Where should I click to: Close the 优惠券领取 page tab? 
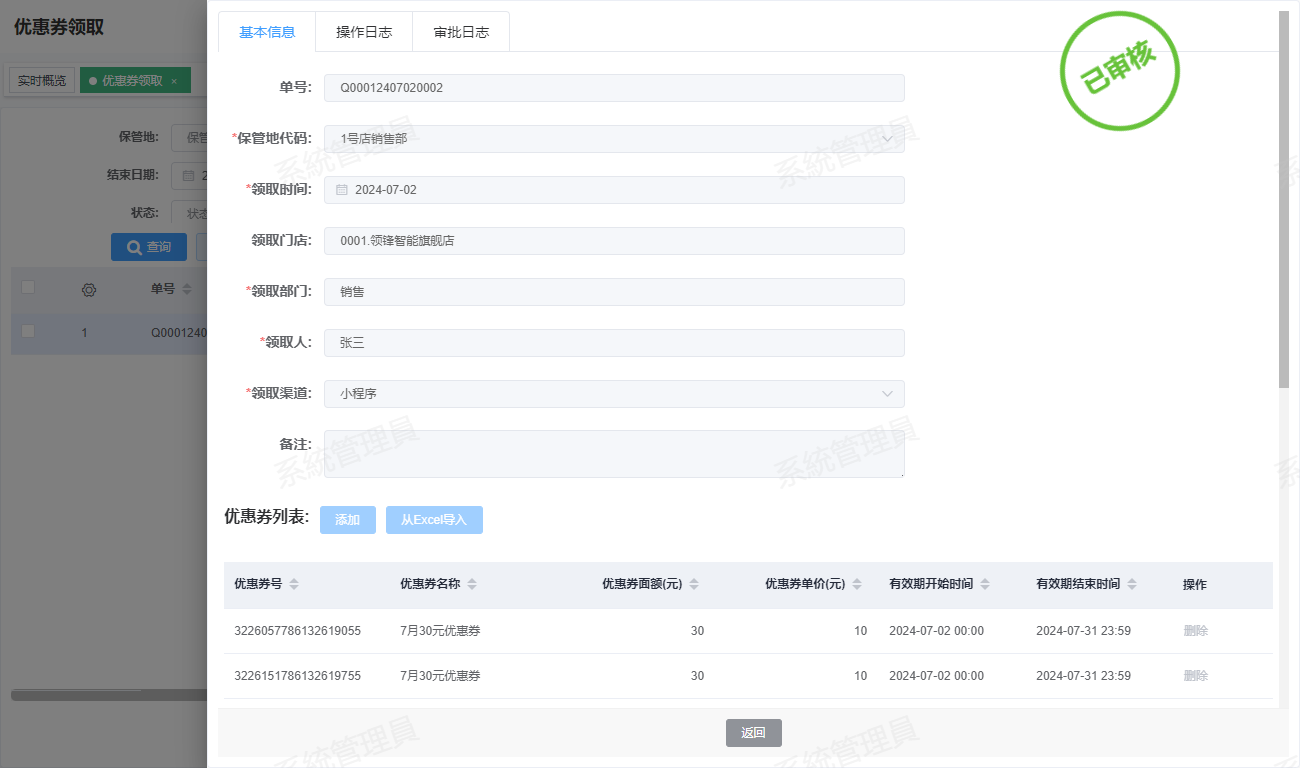[174, 81]
